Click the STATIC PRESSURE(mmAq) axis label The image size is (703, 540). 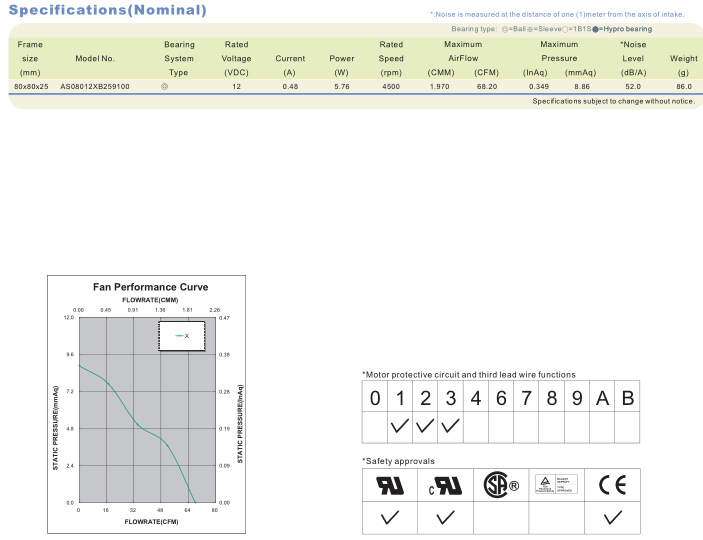56,427
